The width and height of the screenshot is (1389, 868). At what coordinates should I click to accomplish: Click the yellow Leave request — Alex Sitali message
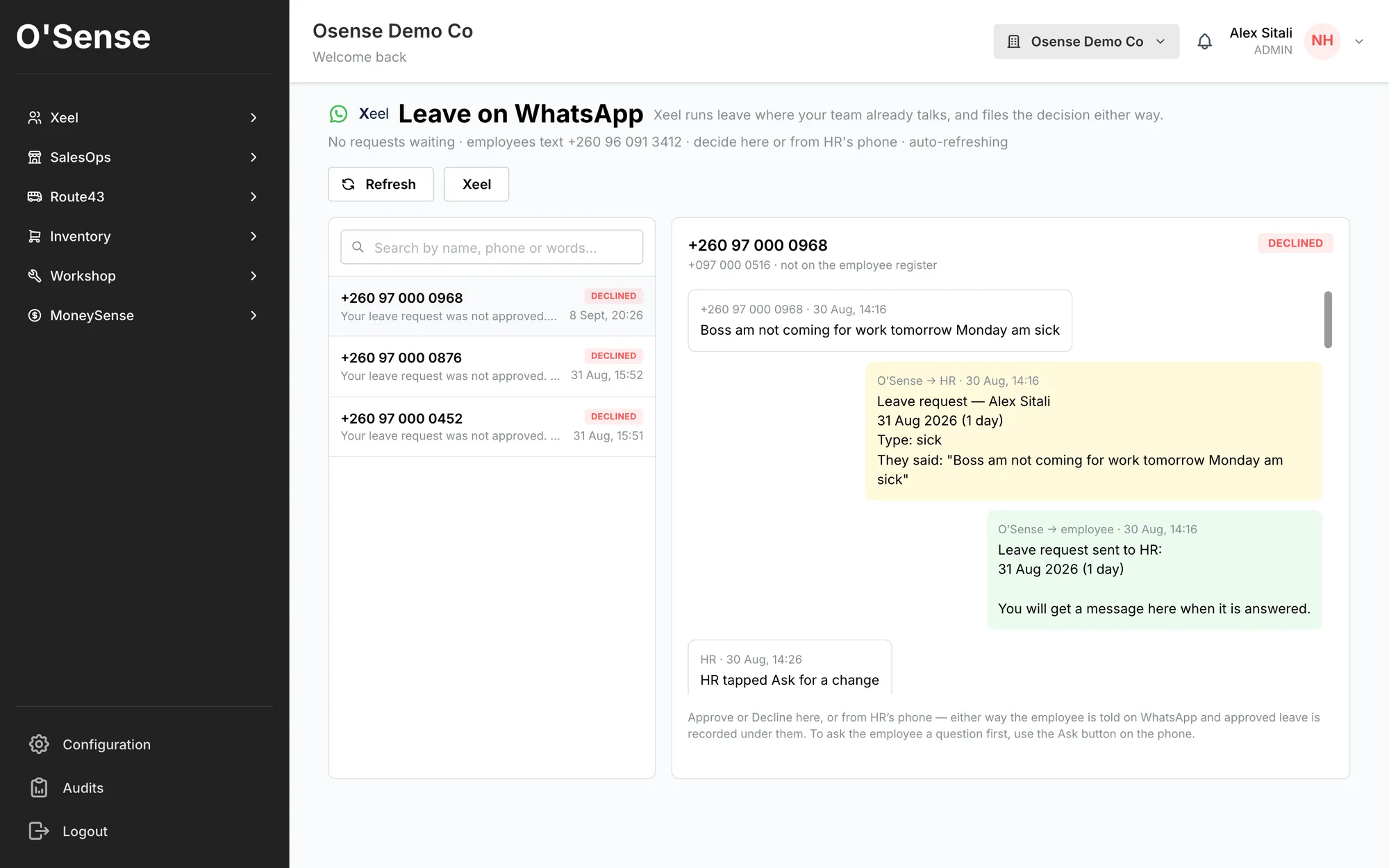1094,431
